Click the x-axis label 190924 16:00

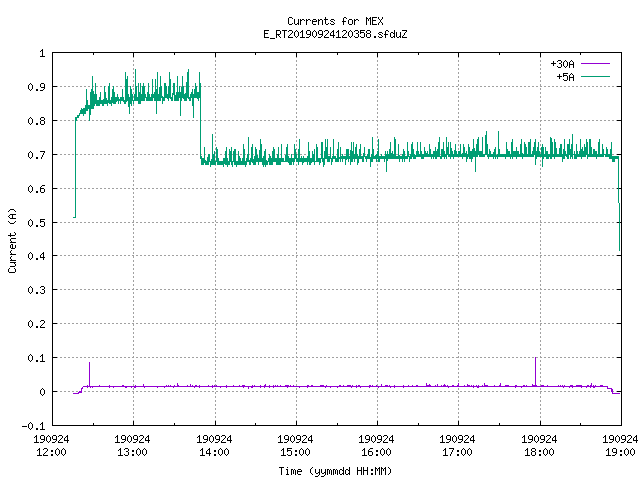[376, 445]
